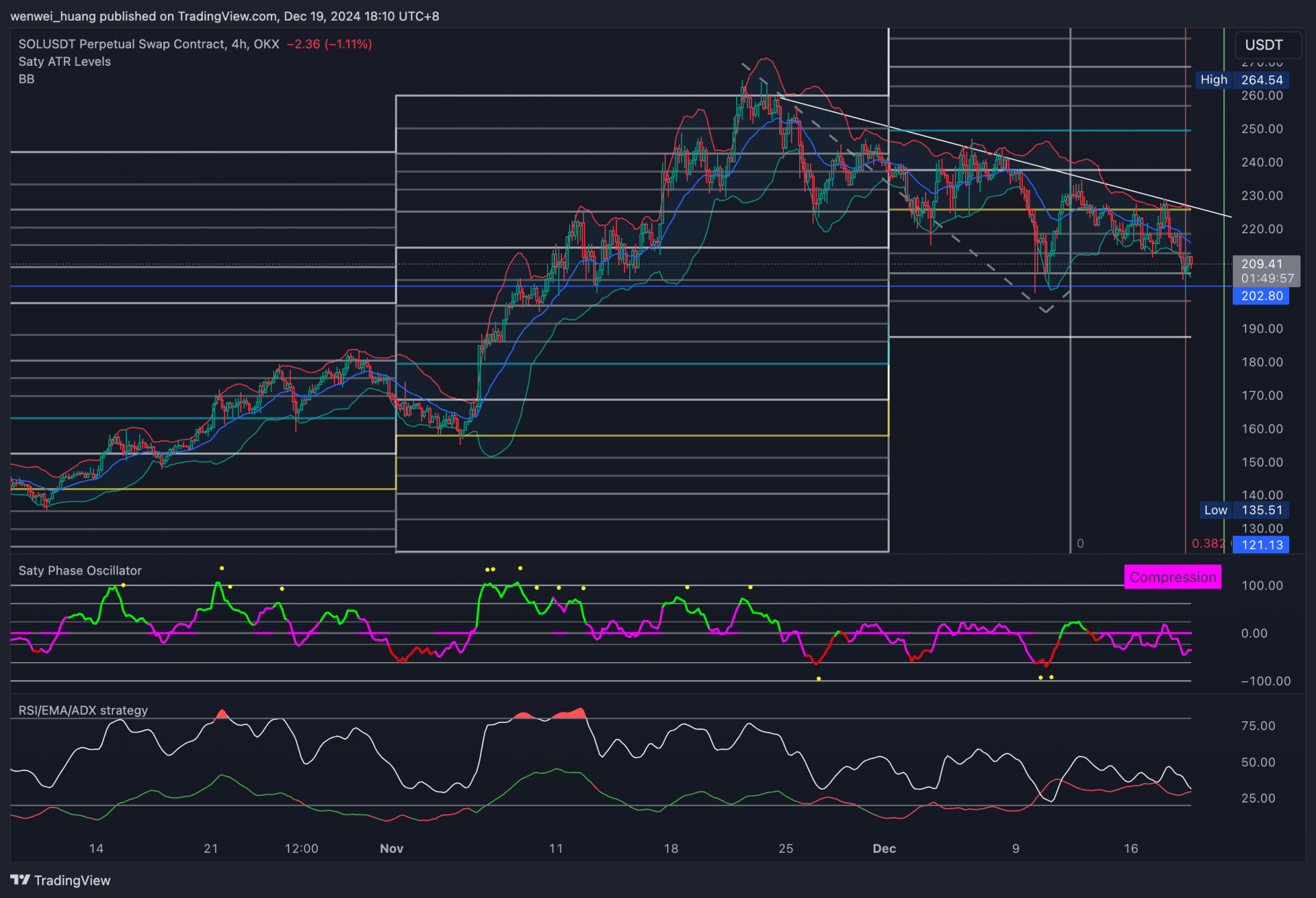Click the 14 date on time axis
This screenshot has width=1316, height=898.
96,849
